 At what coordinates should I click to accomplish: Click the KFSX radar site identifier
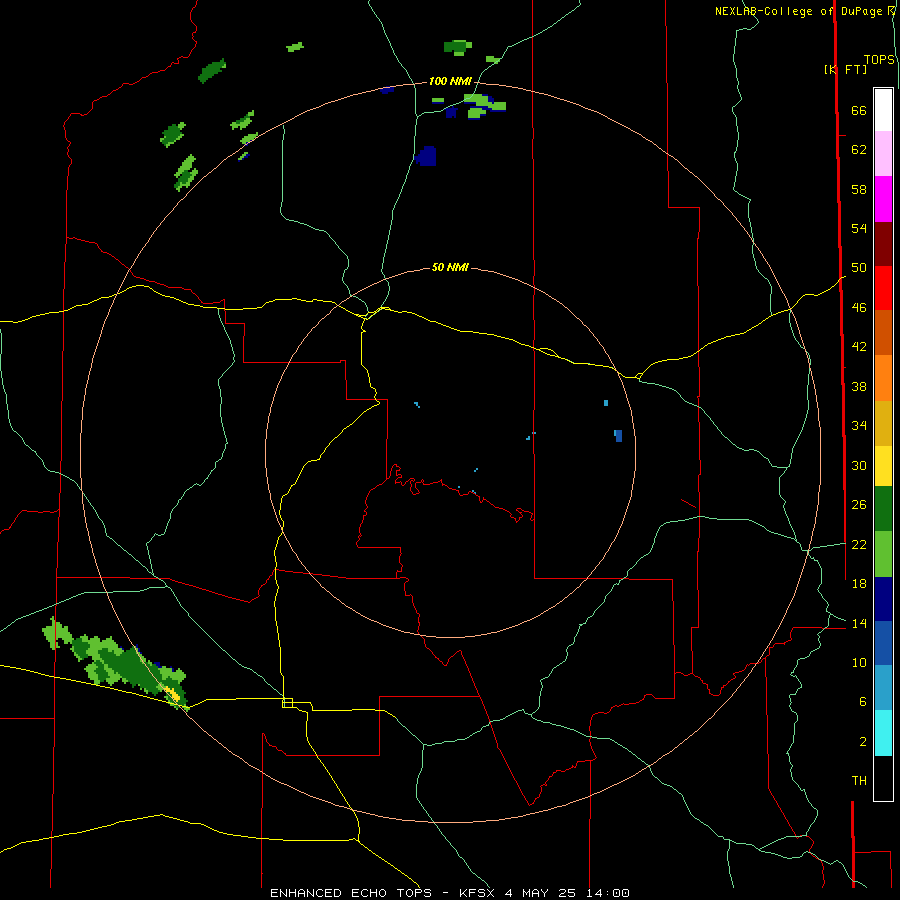pyautogui.click(x=479, y=893)
